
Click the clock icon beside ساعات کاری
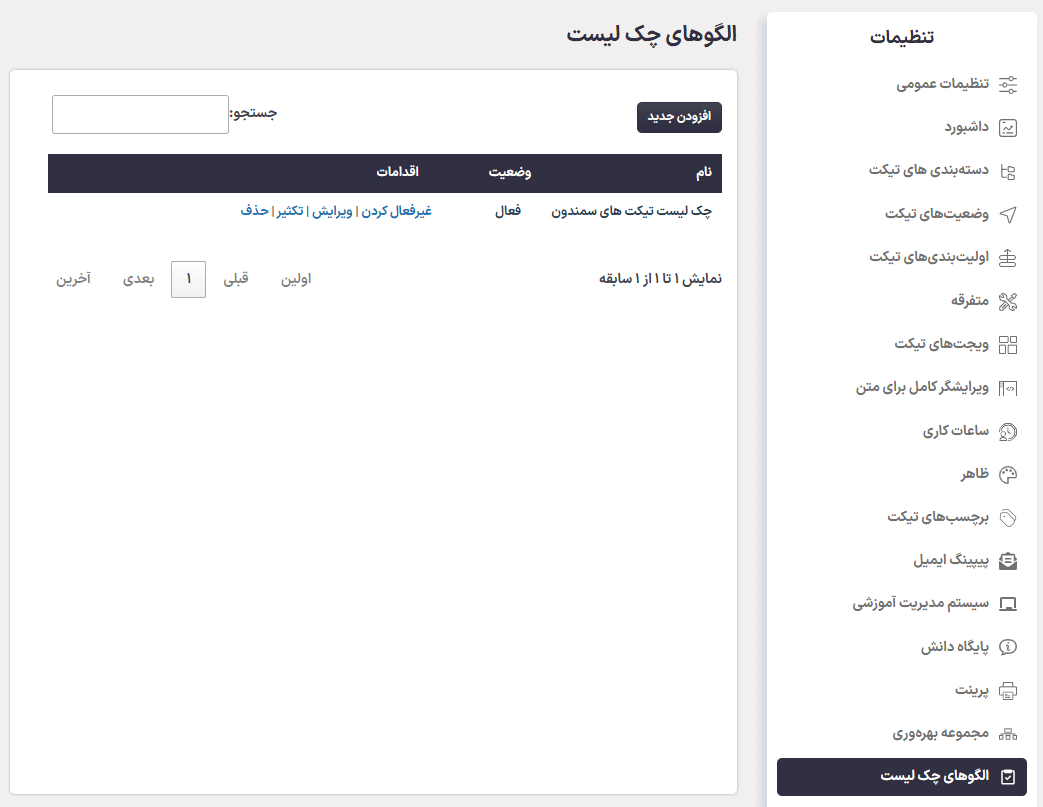[1009, 430]
